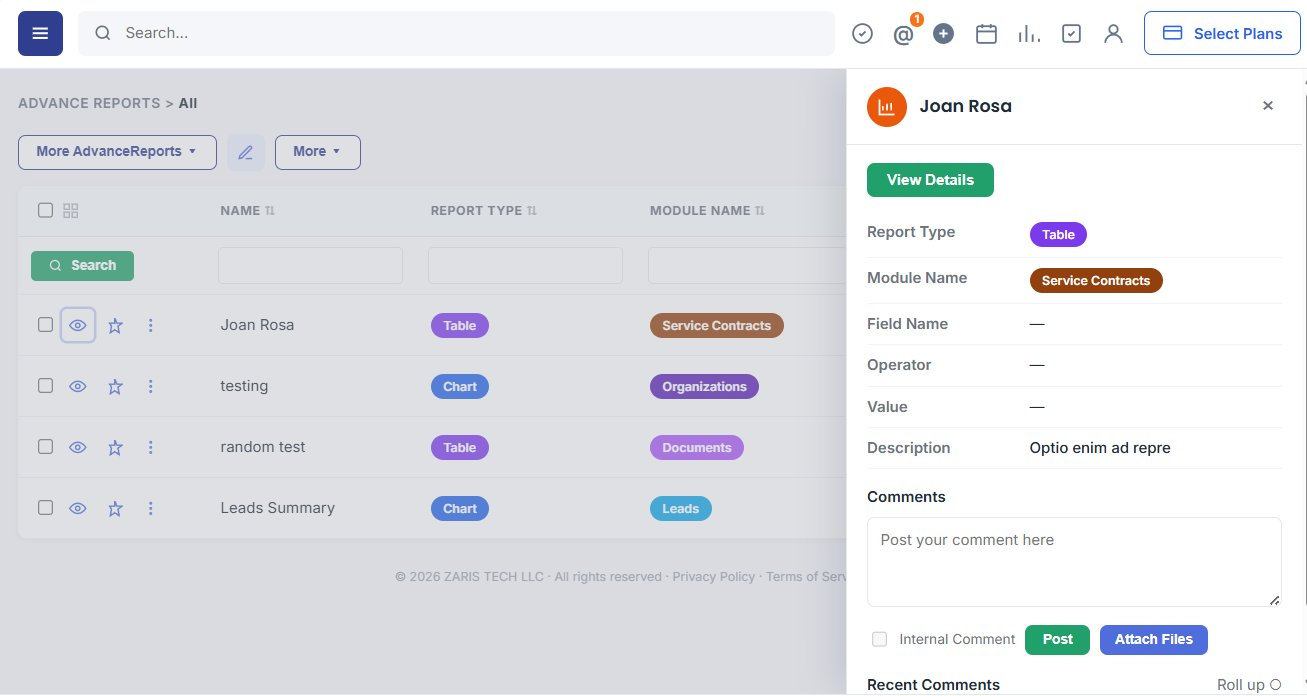
Task: Click the Table badge in detail panel
Action: (x=1058, y=235)
